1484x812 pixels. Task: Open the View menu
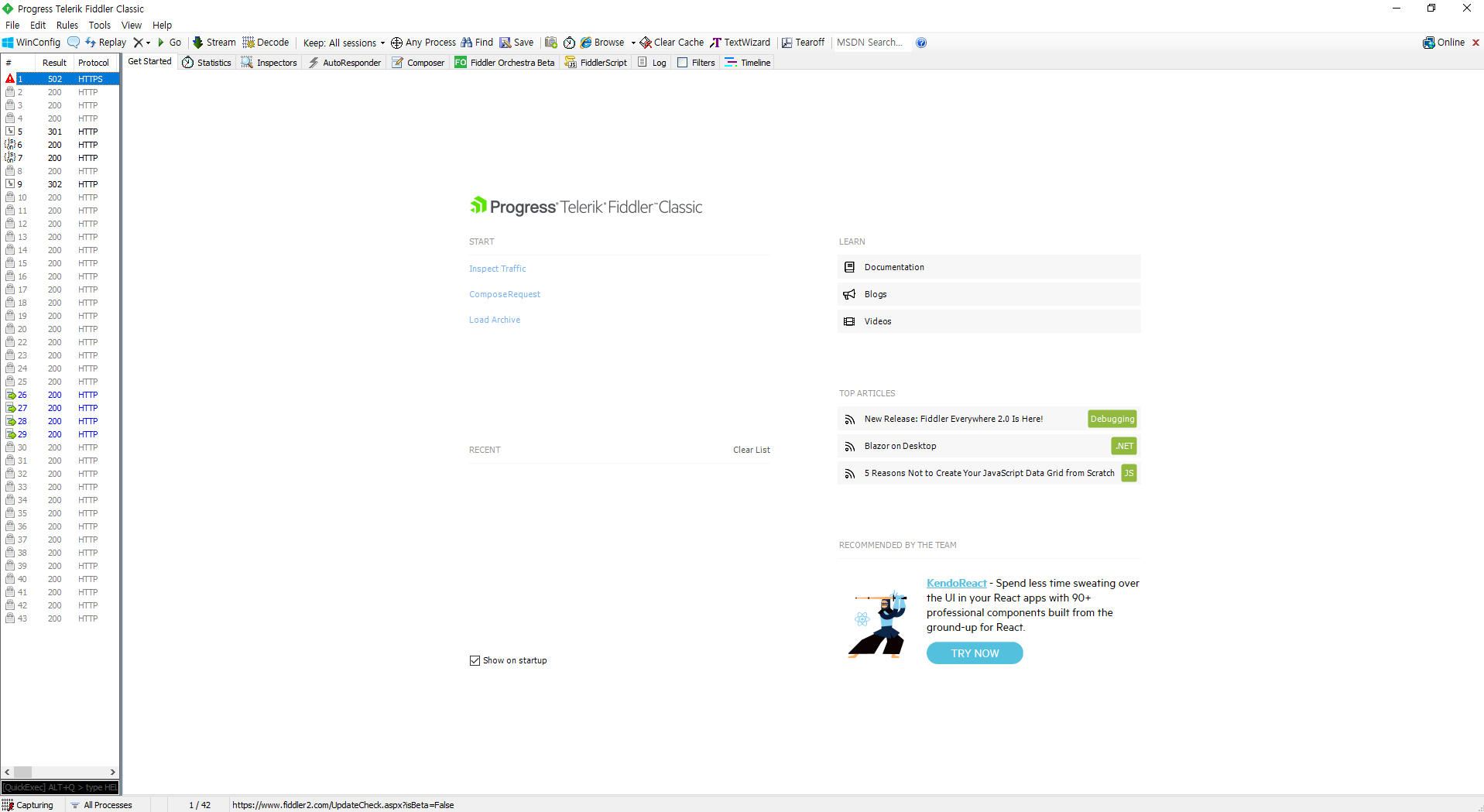[x=132, y=26]
